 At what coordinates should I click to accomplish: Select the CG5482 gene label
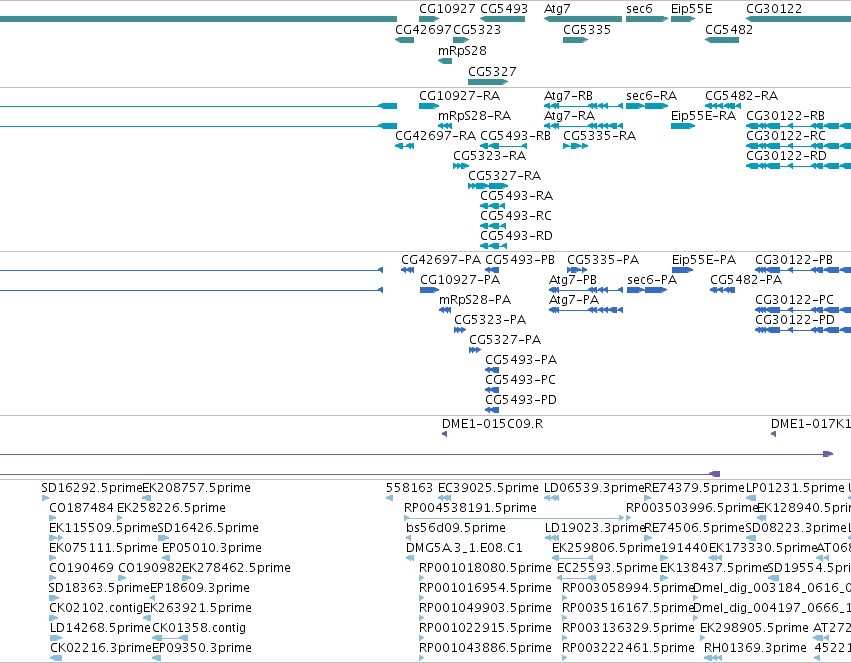point(729,30)
